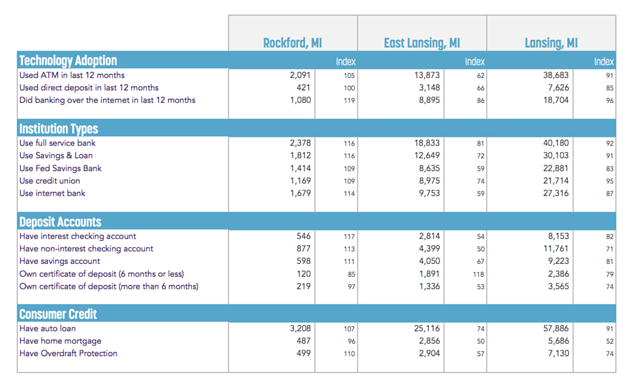Click Lansing overdraft protection value 7,130

click(x=558, y=353)
